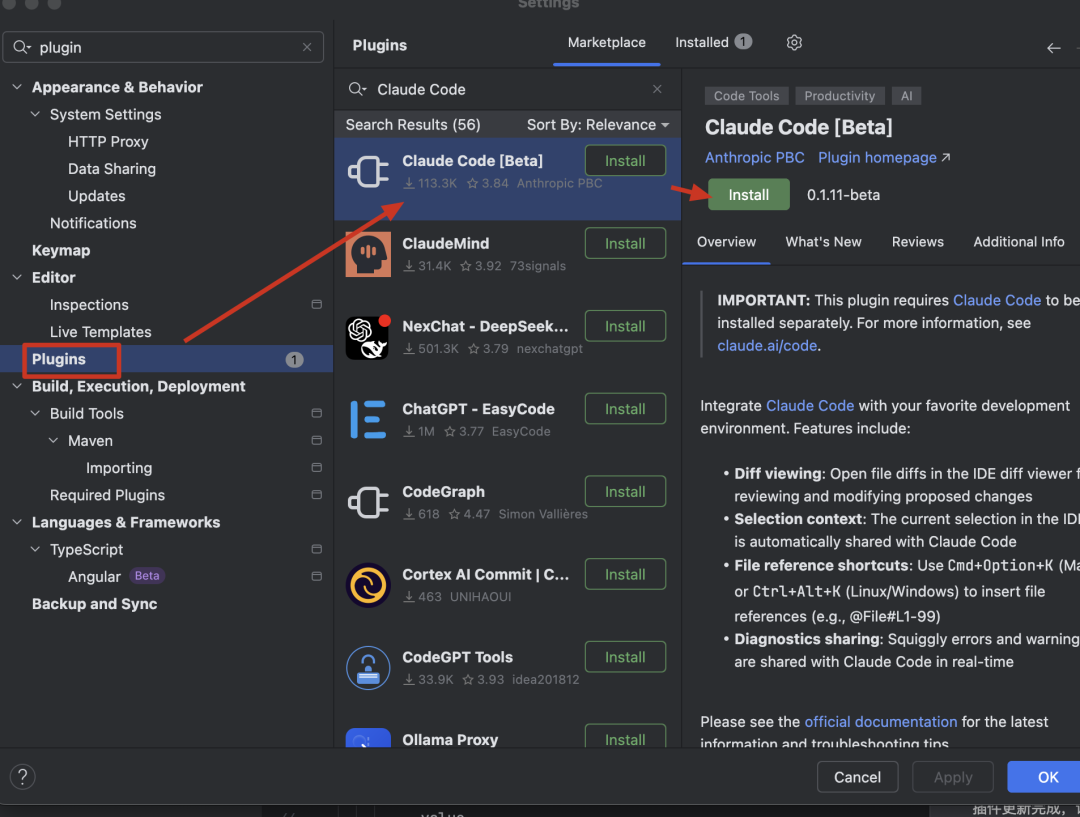
Task: Collapse the TypeScript node
Action: [x=35, y=549]
